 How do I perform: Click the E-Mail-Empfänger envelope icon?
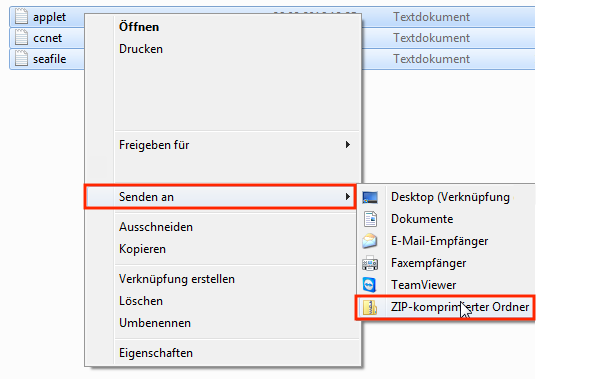370,241
